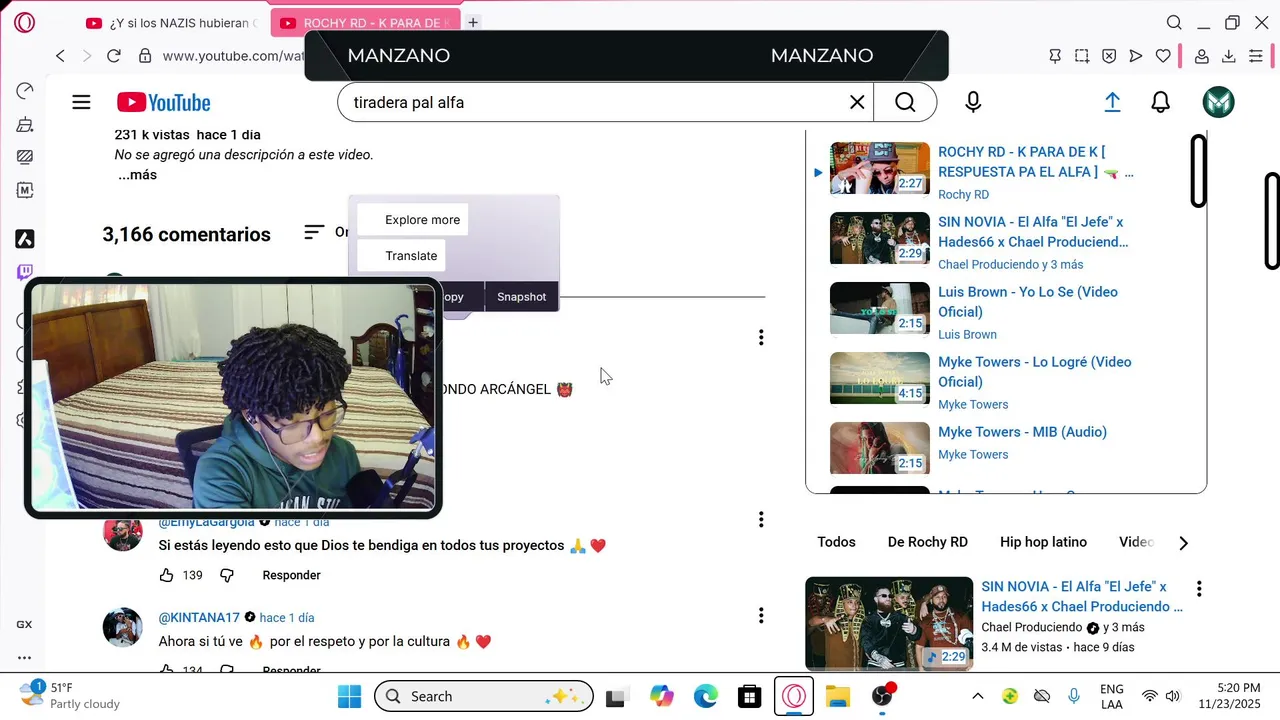Open File Explorer from taskbar
The height and width of the screenshot is (720, 1280).
[838, 696]
